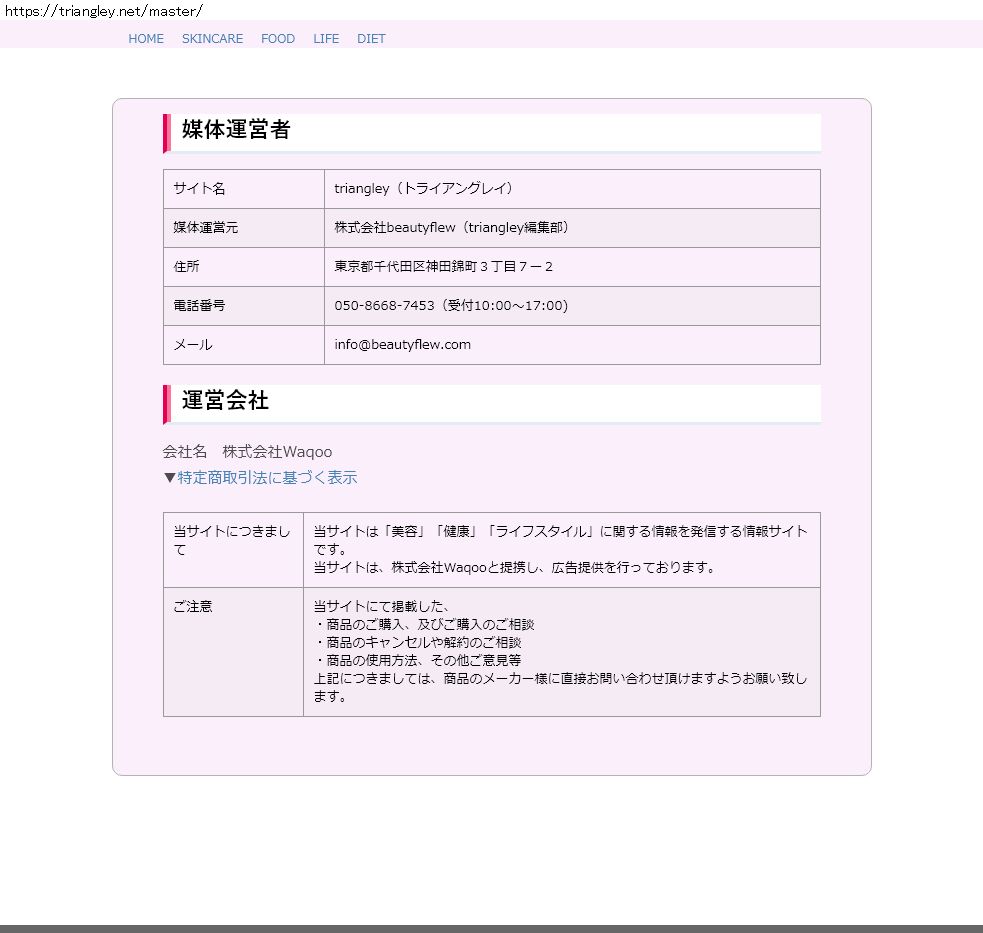Click the triangley.net/master URL text
Viewport: 983px width, 933px height.
click(x=103, y=10)
